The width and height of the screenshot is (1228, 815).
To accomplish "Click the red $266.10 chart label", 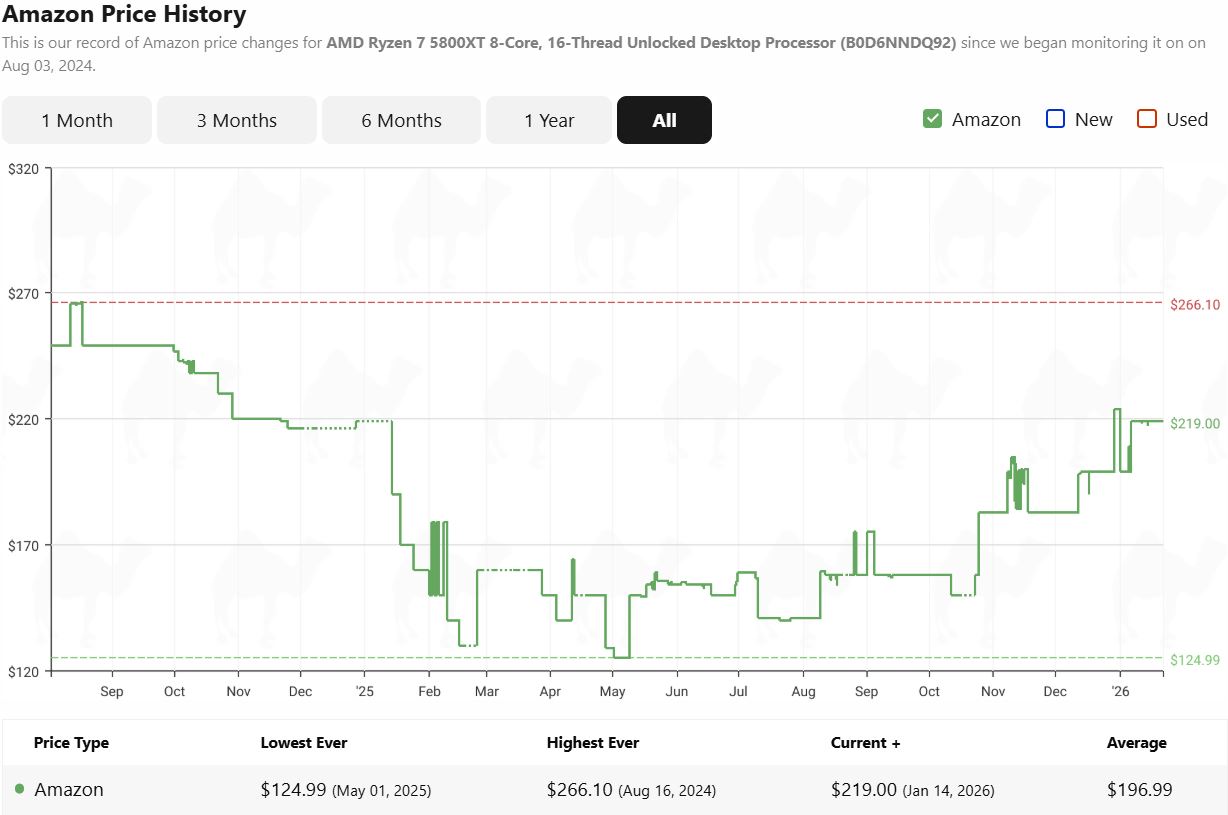I will tap(1194, 304).
